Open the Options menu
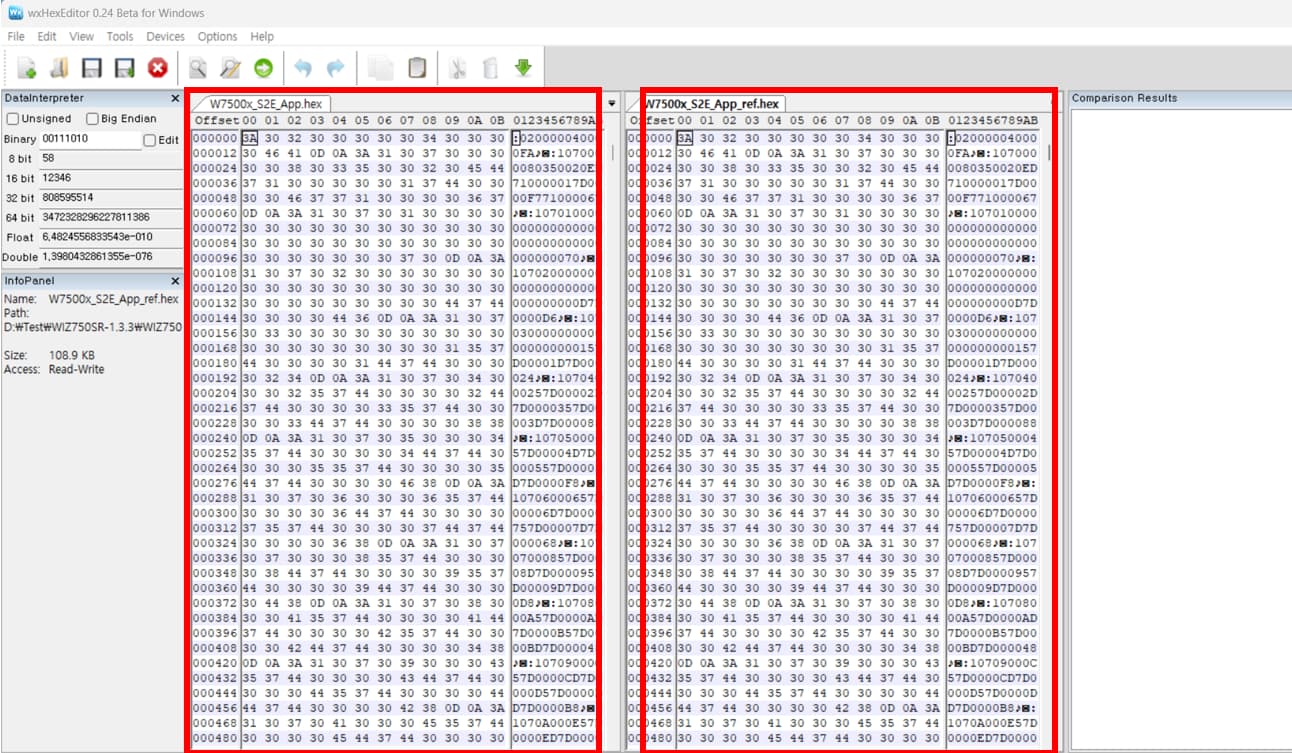1292x753 pixels. (x=217, y=36)
